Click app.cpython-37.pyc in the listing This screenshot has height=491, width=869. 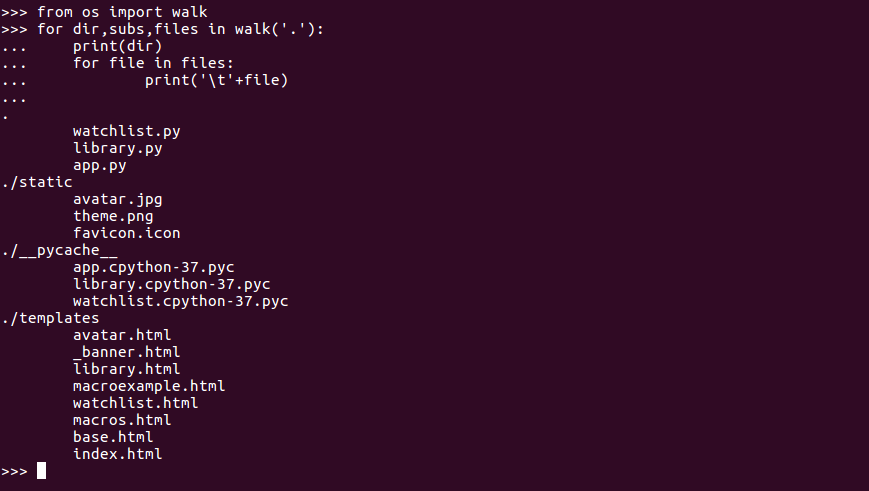154,268
